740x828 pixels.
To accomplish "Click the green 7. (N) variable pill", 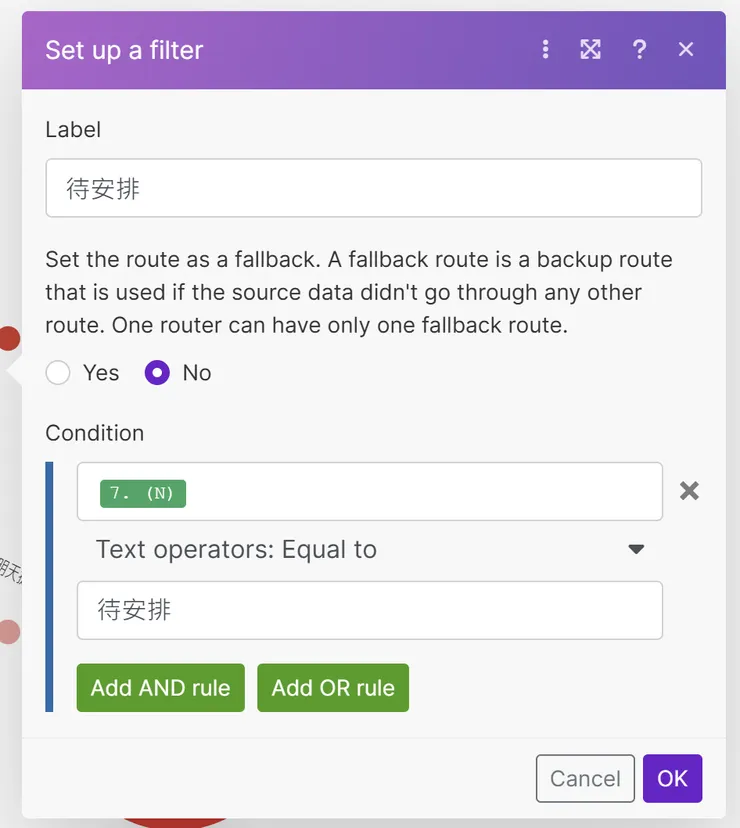I will click(141, 493).
